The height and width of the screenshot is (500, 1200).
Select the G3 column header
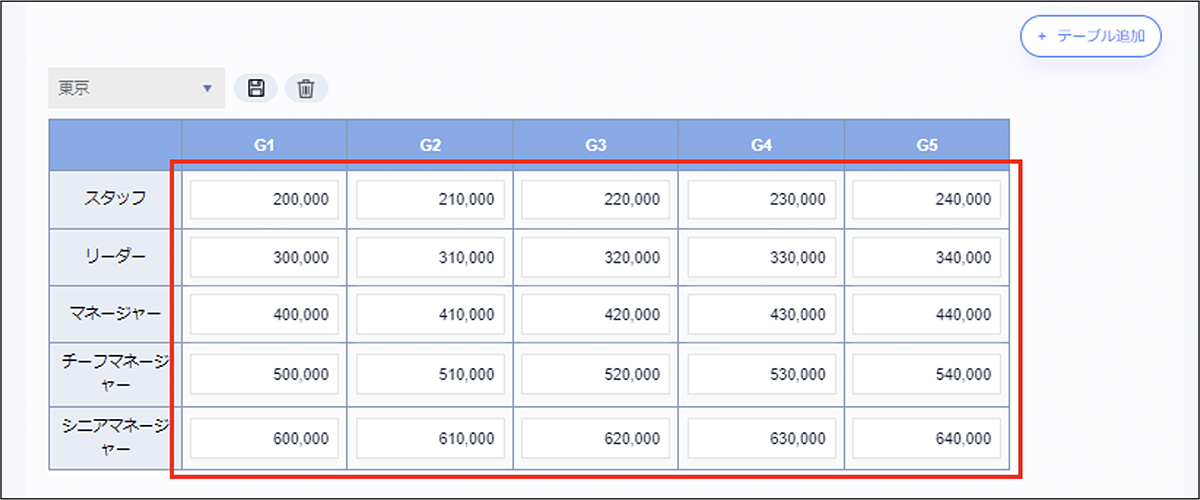(x=596, y=145)
